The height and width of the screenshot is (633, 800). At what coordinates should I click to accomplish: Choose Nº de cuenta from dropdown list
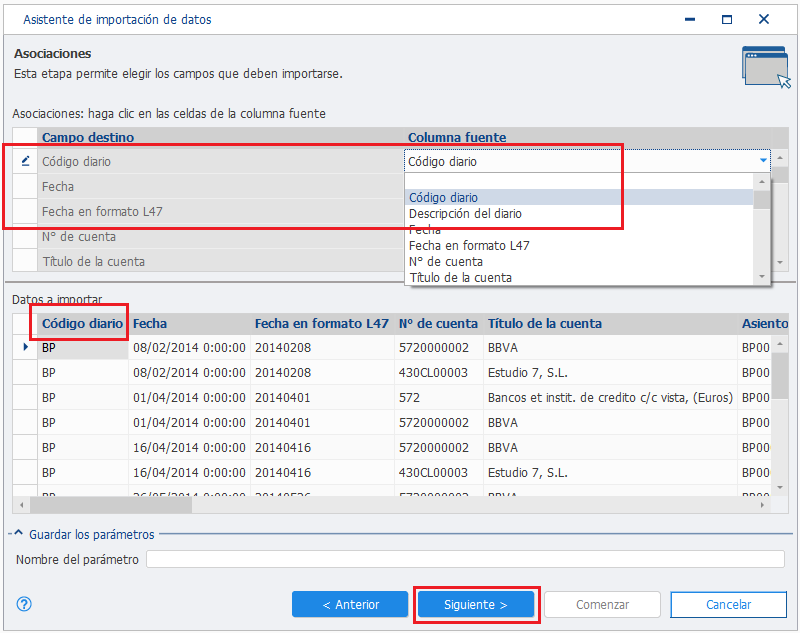(x=579, y=262)
